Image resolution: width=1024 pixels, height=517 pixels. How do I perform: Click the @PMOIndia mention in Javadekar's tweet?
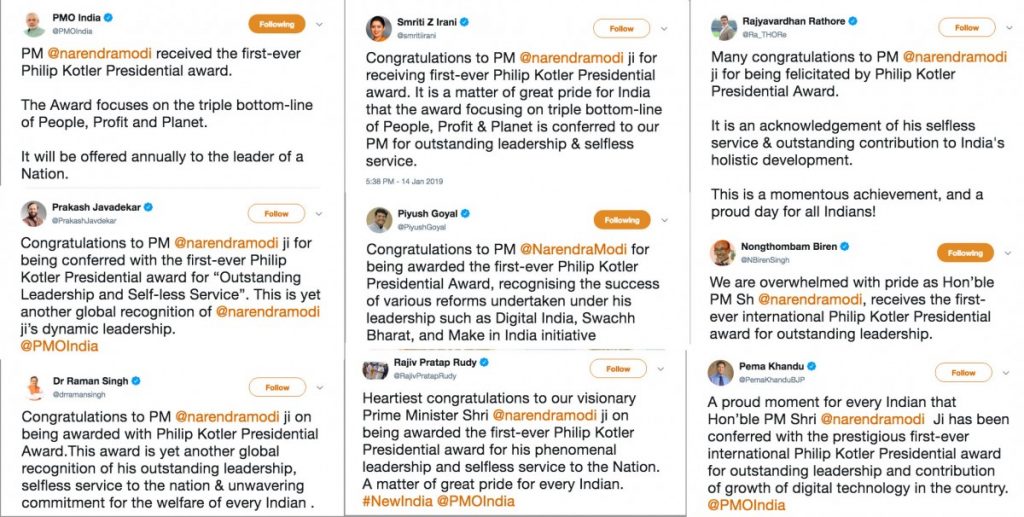pos(60,346)
